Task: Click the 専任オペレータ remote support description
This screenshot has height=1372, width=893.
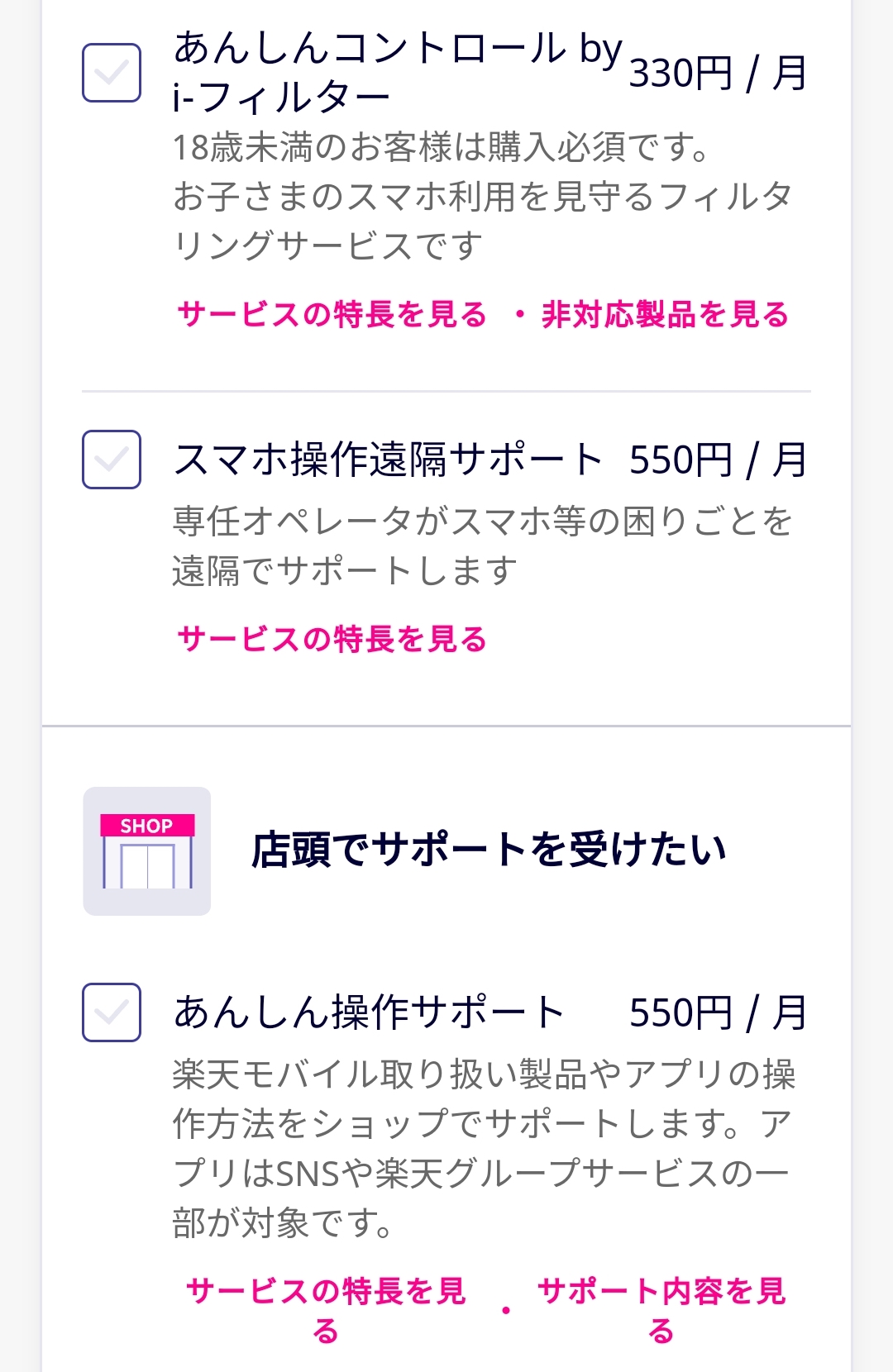Action: click(483, 546)
